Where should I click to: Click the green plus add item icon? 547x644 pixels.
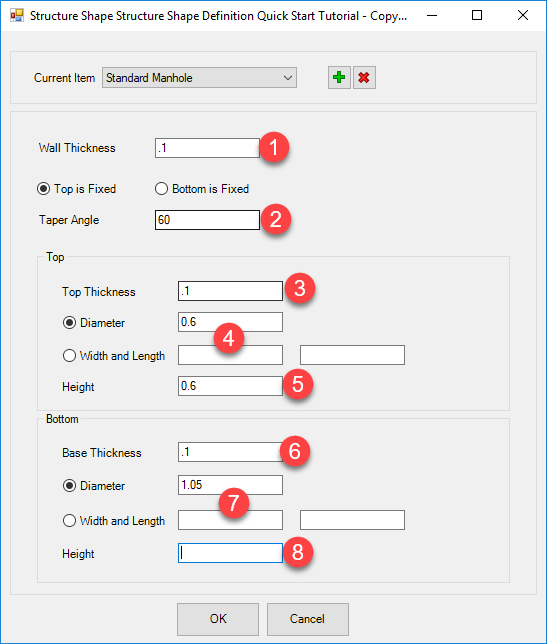click(339, 77)
